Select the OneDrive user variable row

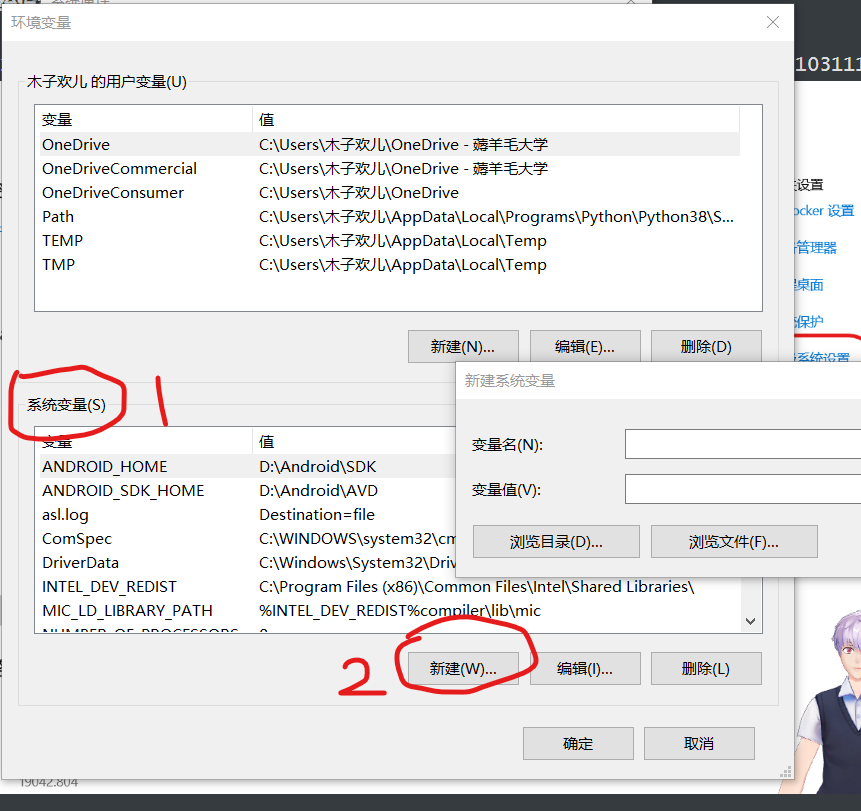389,144
